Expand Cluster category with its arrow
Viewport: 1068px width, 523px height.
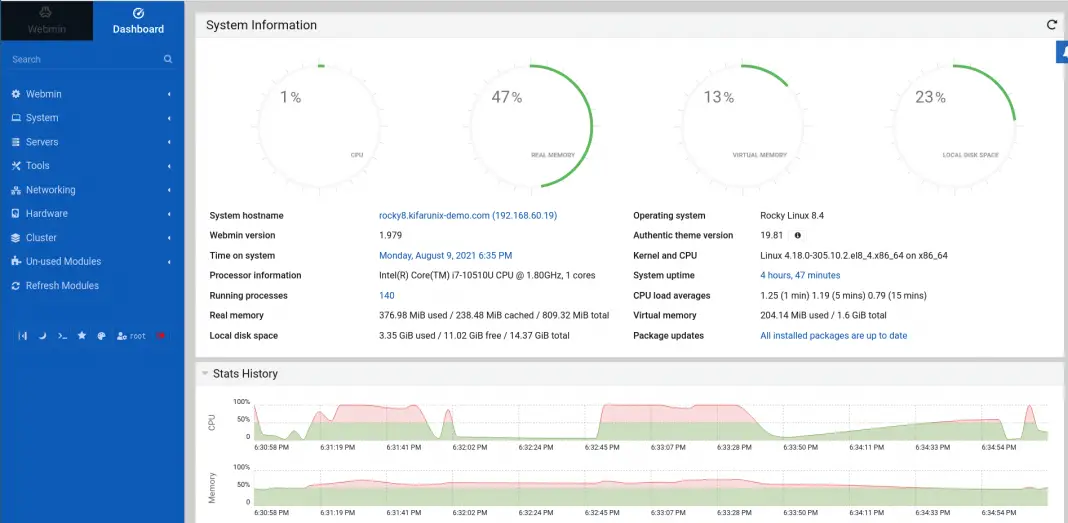[x=169, y=238]
